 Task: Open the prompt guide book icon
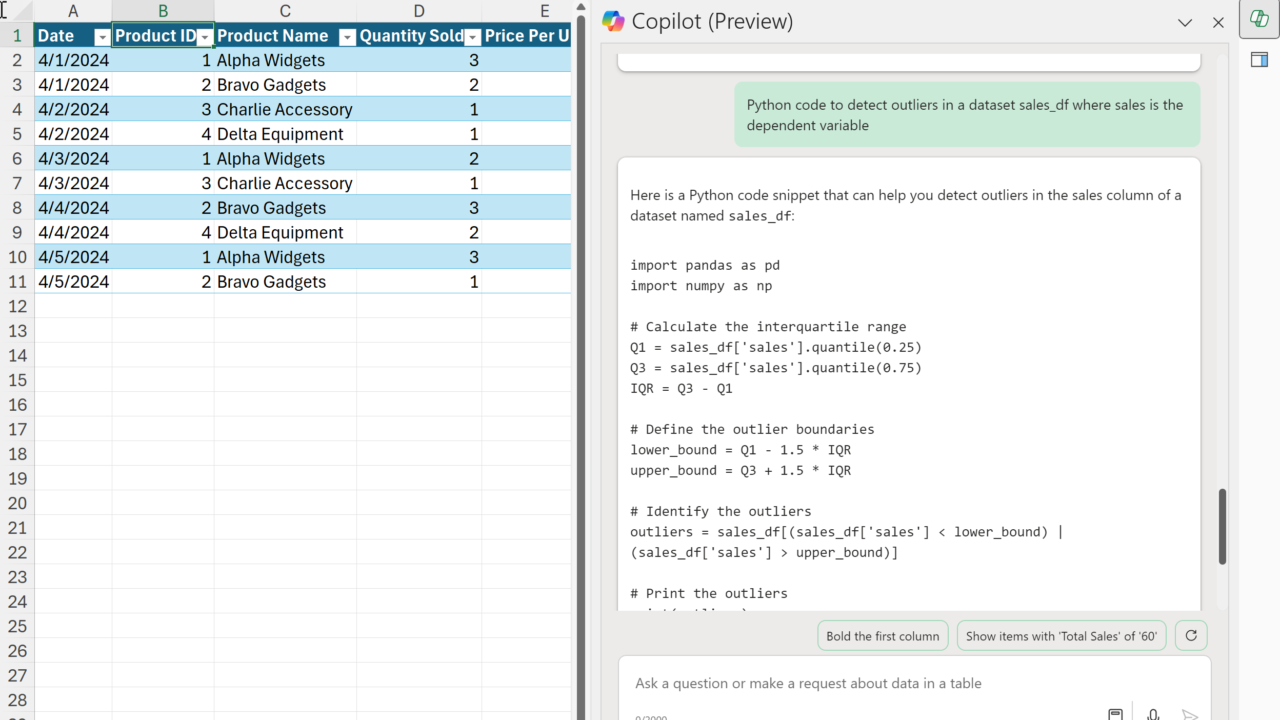coord(1115,714)
